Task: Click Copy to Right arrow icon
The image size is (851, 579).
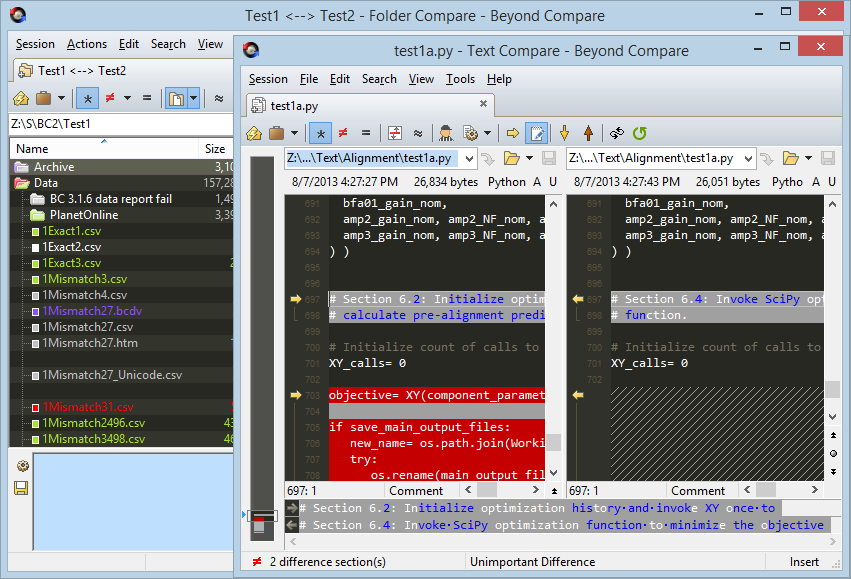Action: 513,133
